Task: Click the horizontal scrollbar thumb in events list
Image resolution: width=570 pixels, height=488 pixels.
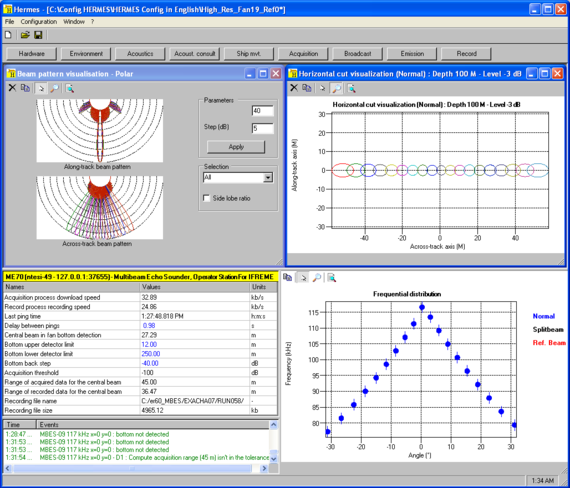Action: pyautogui.click(x=133, y=468)
